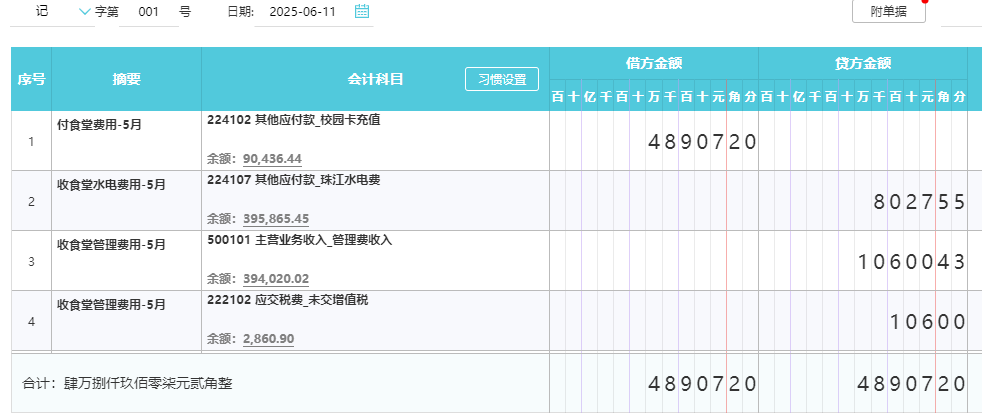
Task: Select account 224107 其他应付款_珠江水电费
Action: click(x=294, y=180)
